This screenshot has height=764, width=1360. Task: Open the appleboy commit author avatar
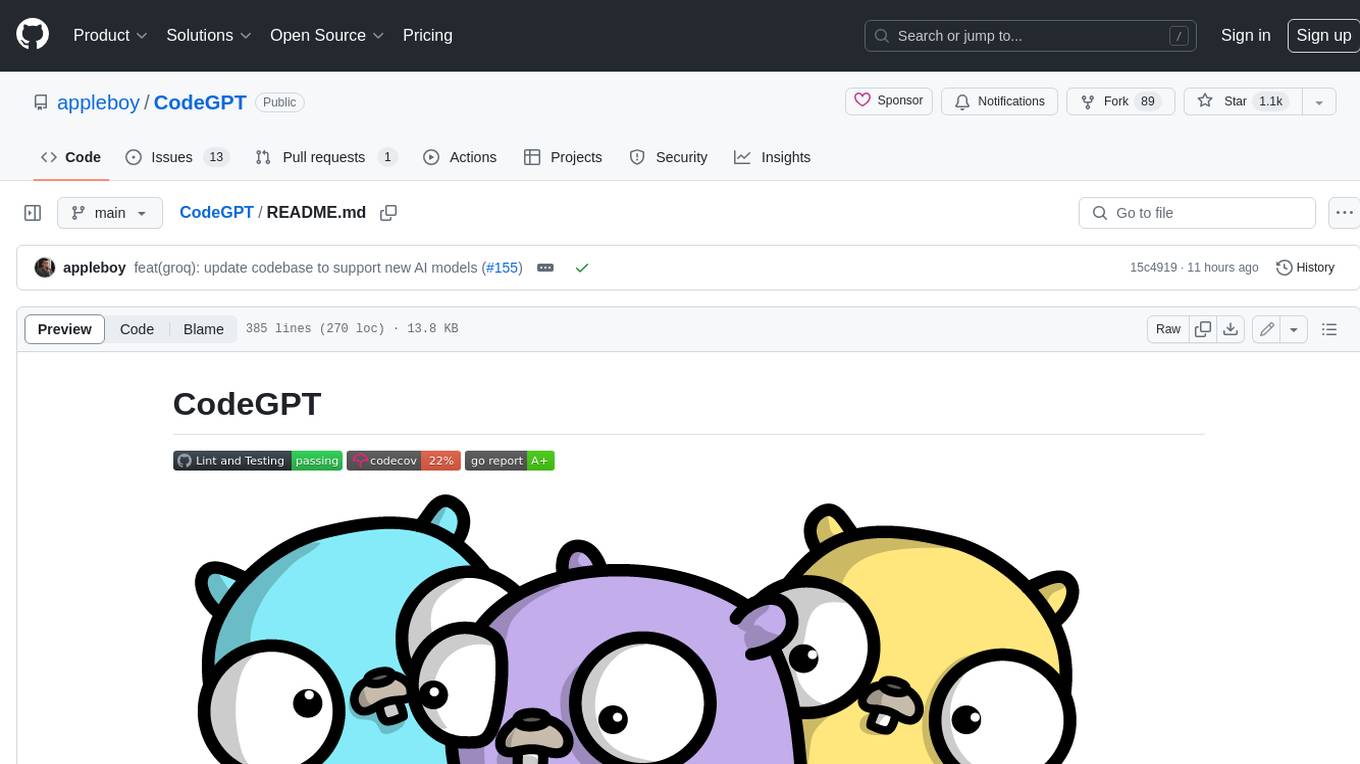(44, 267)
